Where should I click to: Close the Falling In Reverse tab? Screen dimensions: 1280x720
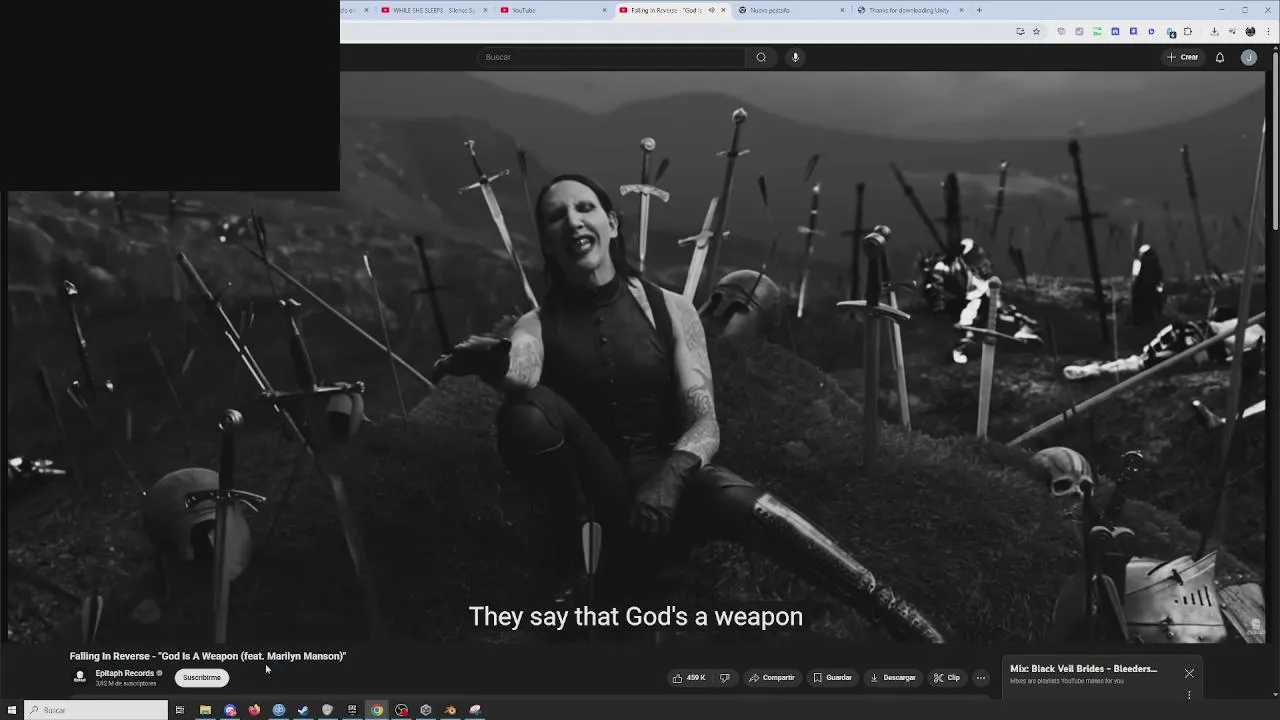coord(723,10)
